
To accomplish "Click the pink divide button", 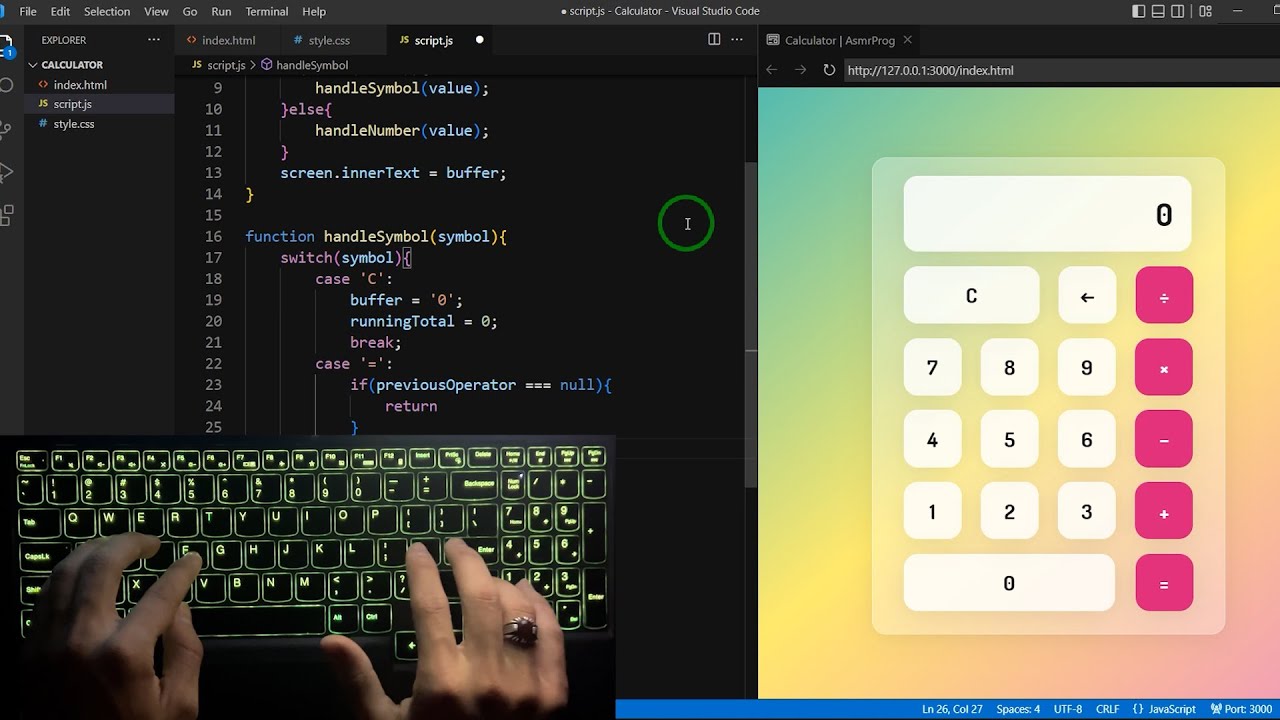I will (x=1164, y=296).
